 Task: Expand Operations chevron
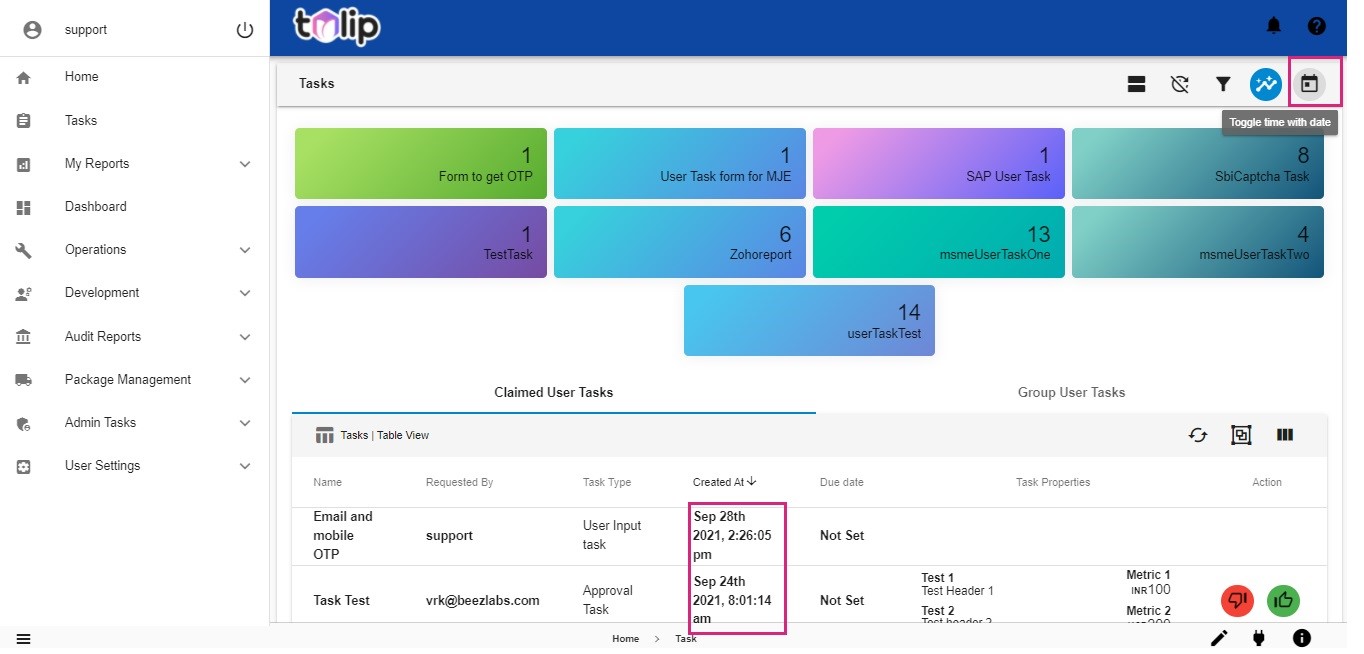[x=245, y=250]
